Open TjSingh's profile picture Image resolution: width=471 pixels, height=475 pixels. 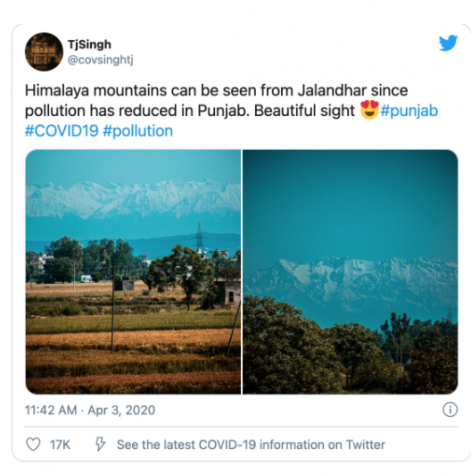[x=44, y=52]
